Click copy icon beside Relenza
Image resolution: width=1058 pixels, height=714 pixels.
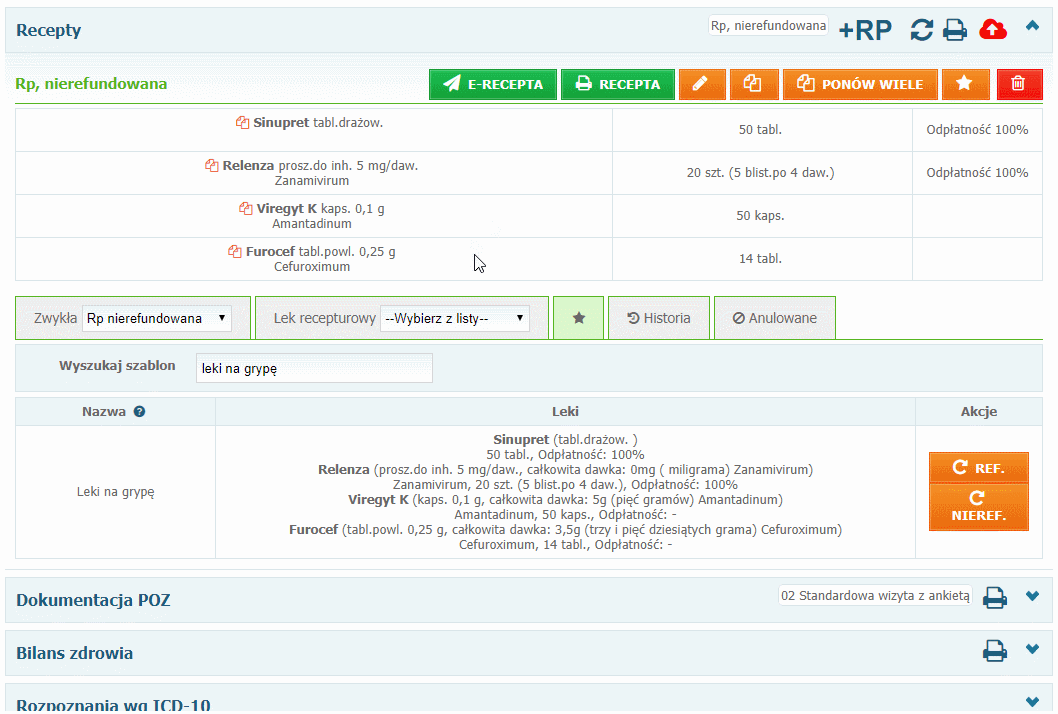pos(212,165)
